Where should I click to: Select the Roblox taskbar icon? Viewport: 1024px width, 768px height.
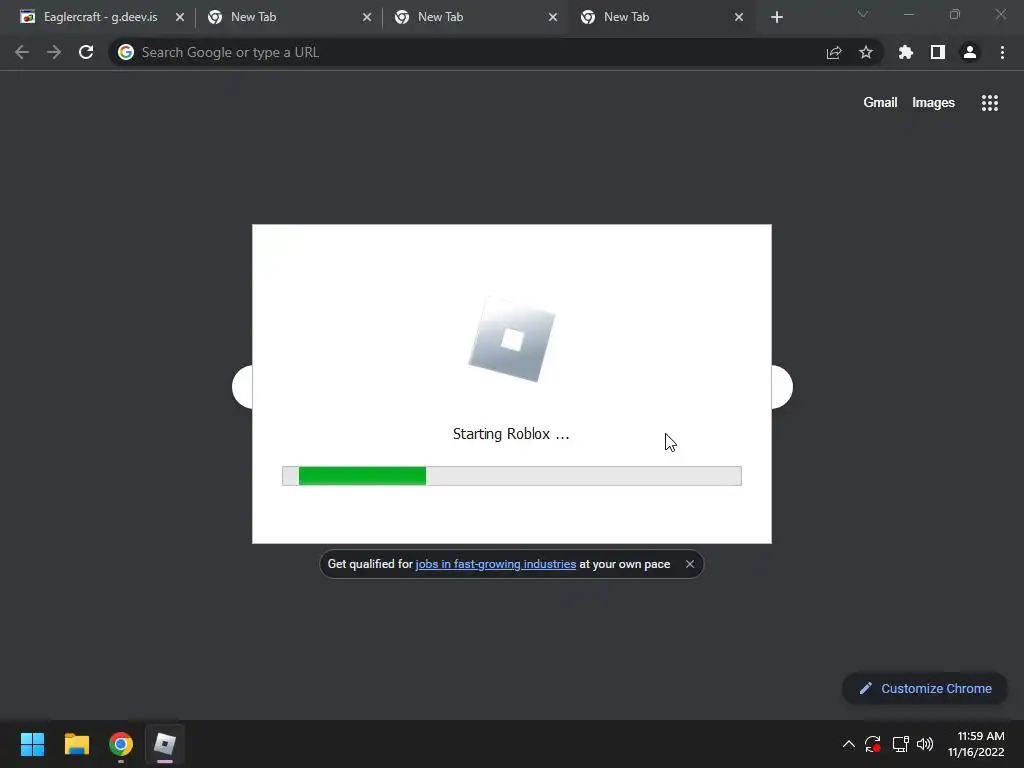click(x=165, y=744)
